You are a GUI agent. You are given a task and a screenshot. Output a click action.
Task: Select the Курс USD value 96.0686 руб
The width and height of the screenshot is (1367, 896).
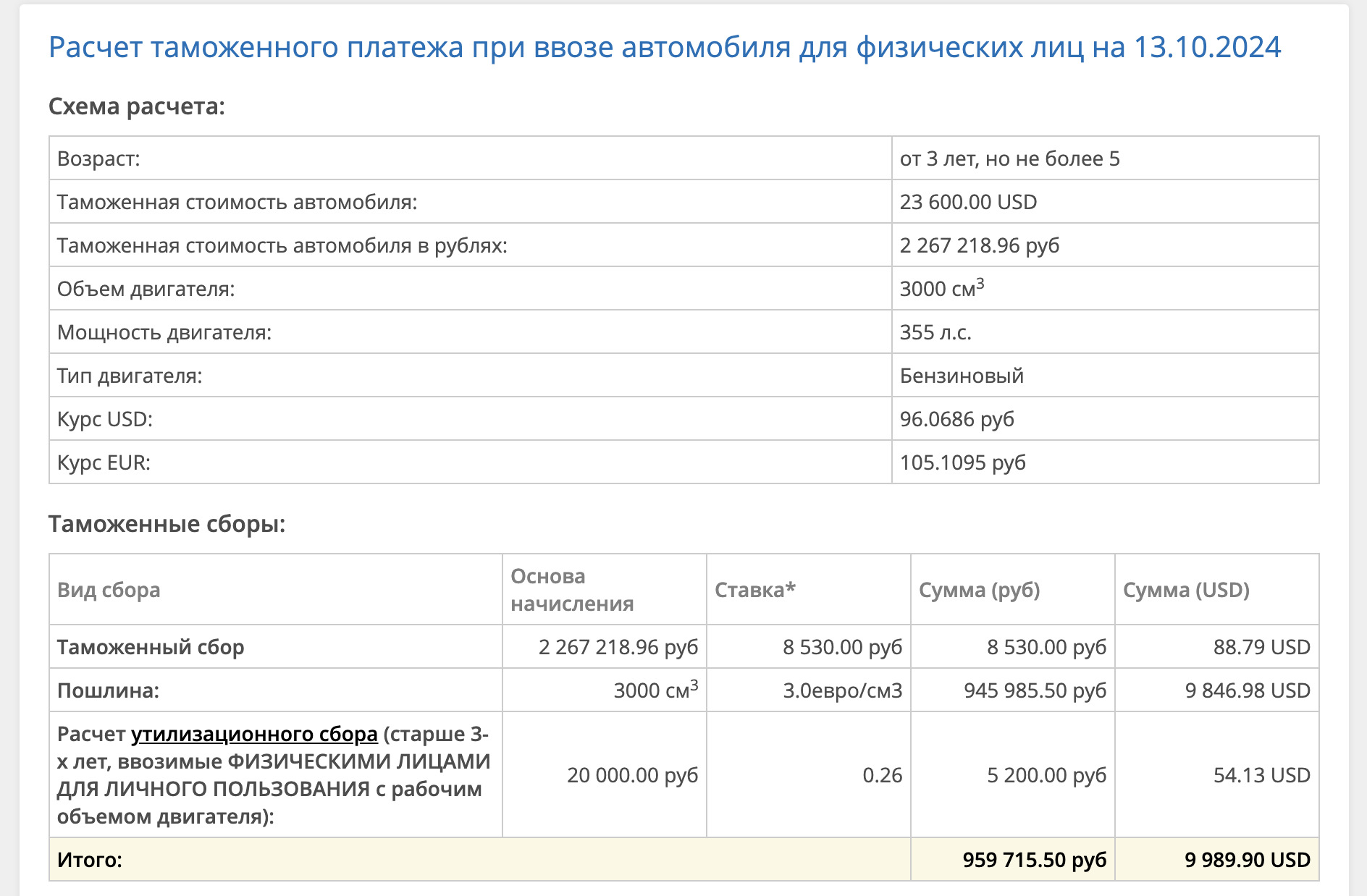point(957,419)
